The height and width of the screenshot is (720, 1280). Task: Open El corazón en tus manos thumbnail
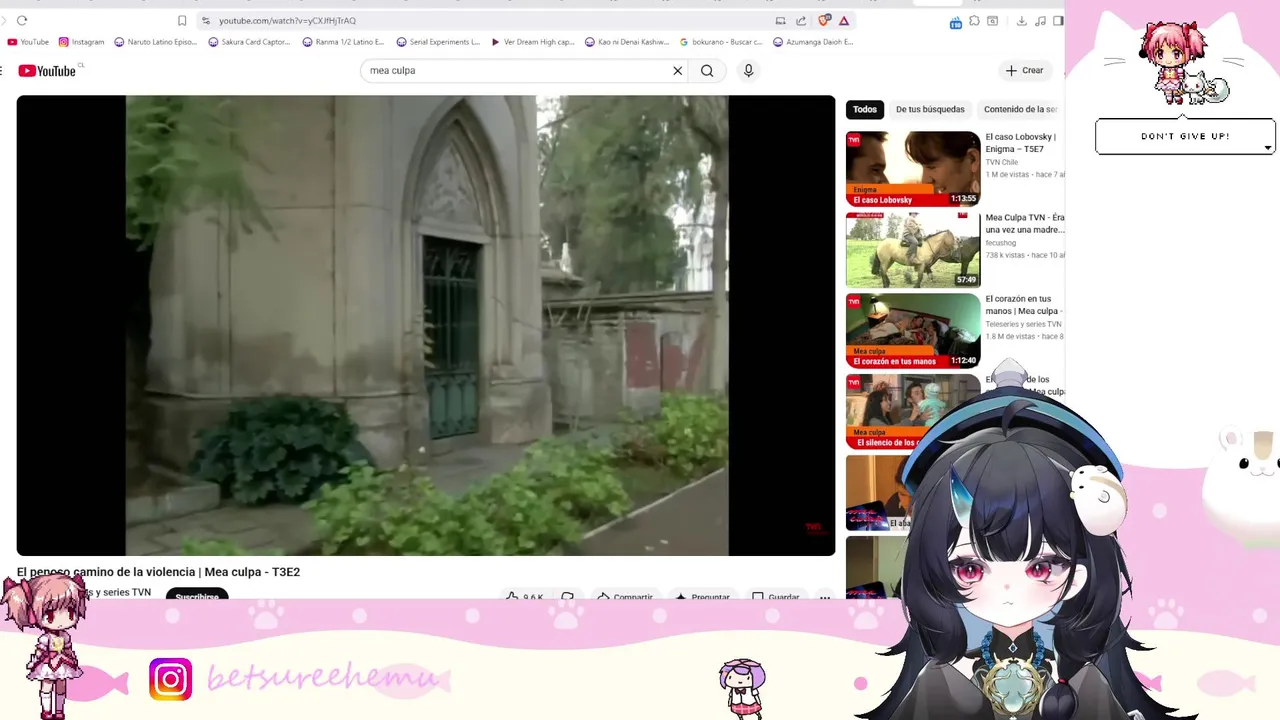913,331
